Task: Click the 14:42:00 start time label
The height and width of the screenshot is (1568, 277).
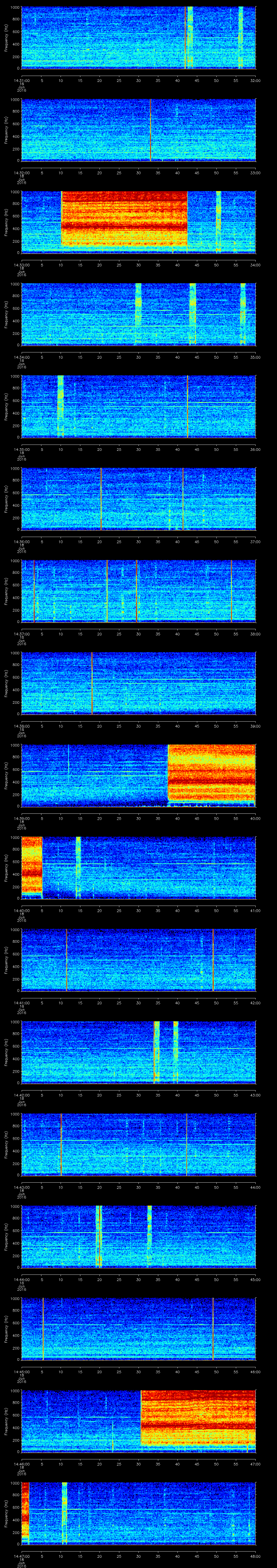Action: pos(21,1095)
